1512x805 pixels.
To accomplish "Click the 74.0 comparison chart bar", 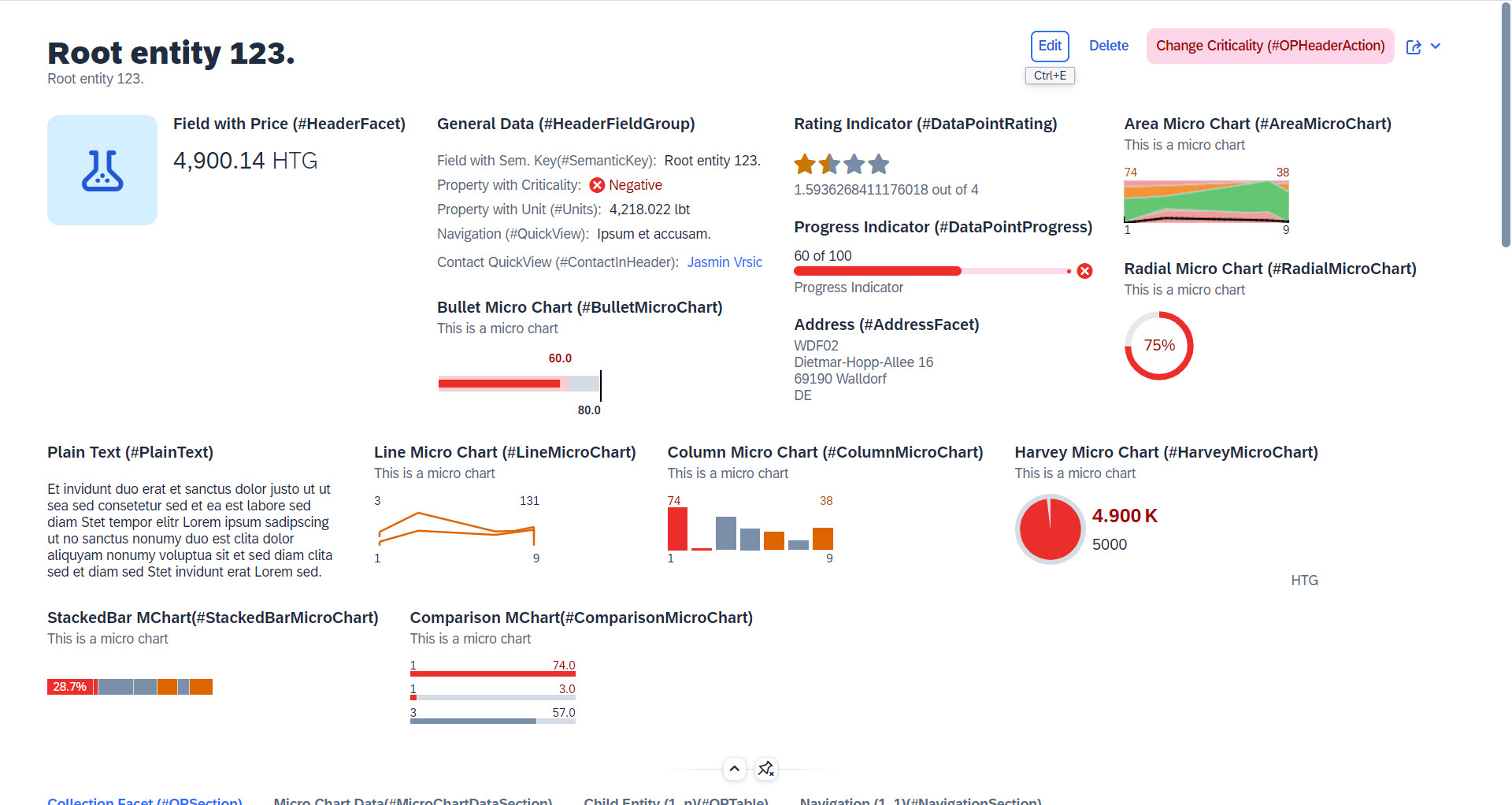I will coord(492,673).
